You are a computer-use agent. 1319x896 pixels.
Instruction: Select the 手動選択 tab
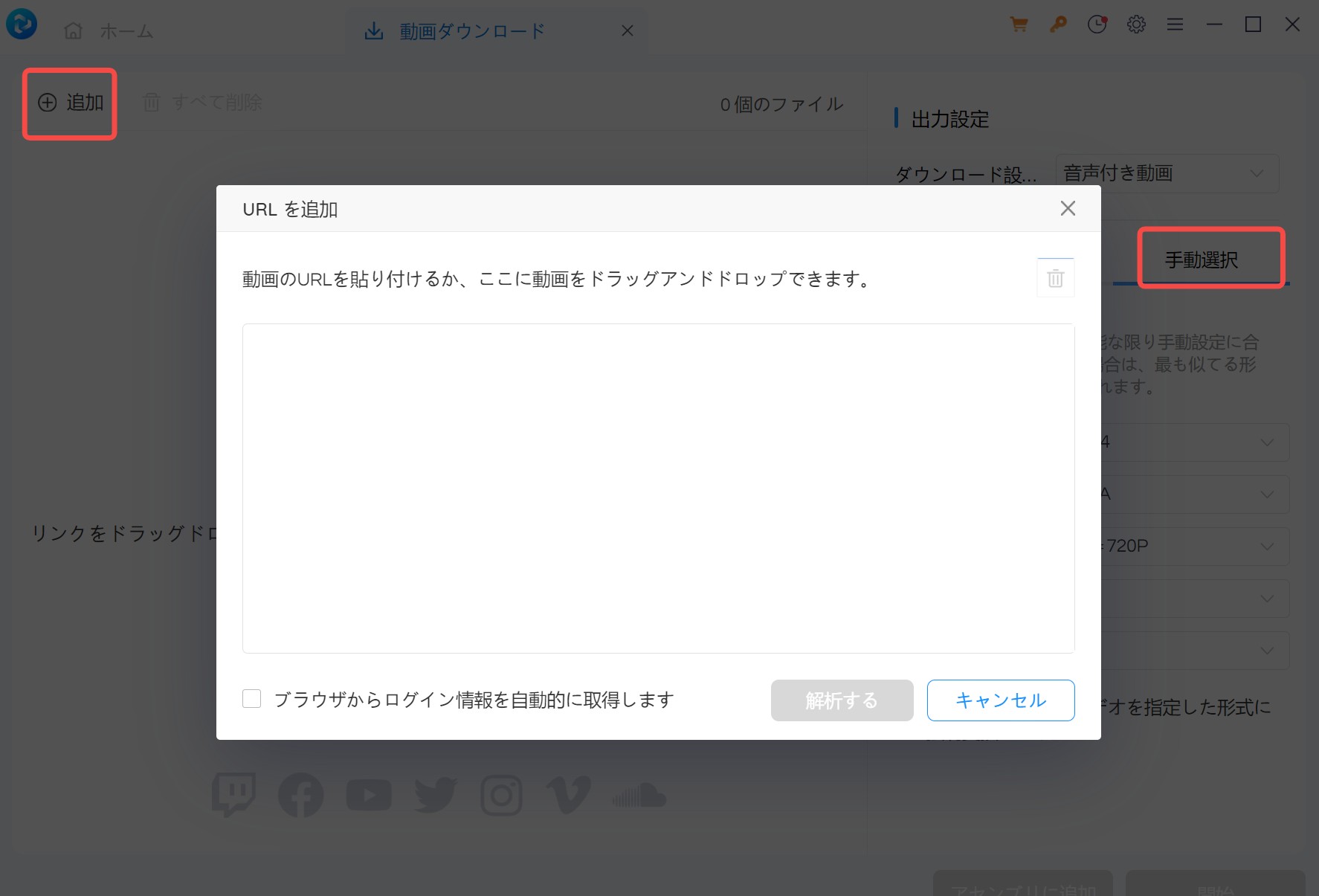[x=1201, y=260]
